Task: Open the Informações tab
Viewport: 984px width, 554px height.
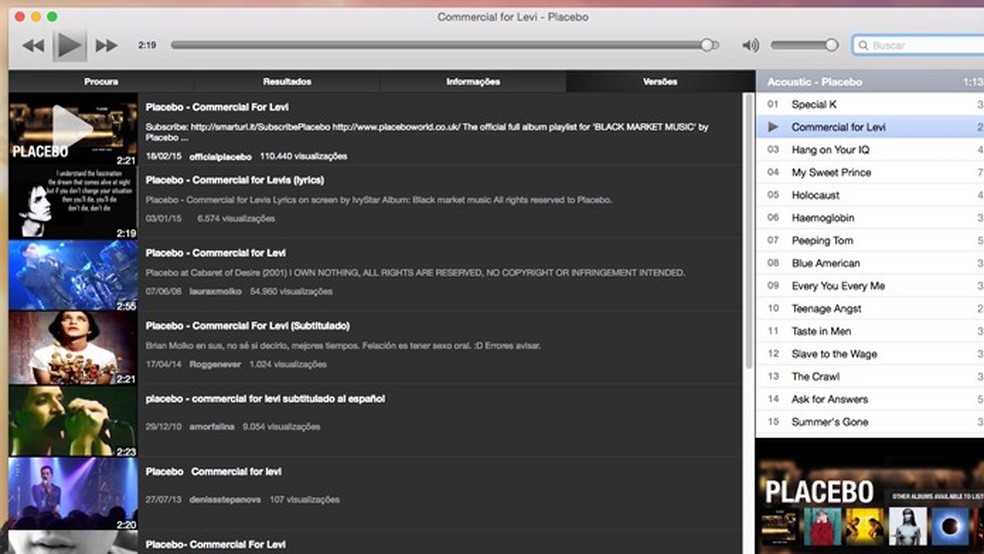Action: [473, 82]
